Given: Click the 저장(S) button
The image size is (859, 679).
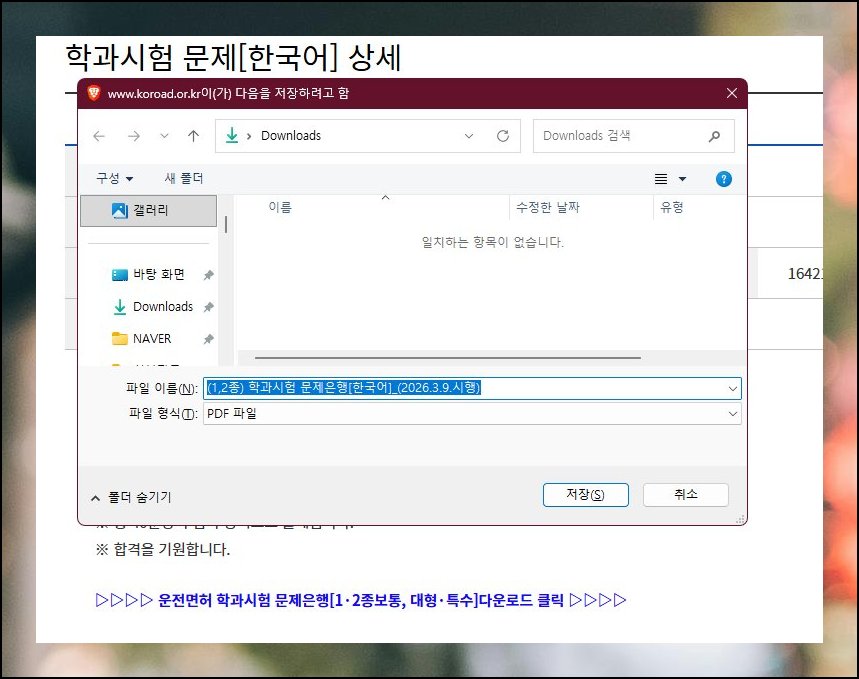Looking at the screenshot, I should pos(586,495).
